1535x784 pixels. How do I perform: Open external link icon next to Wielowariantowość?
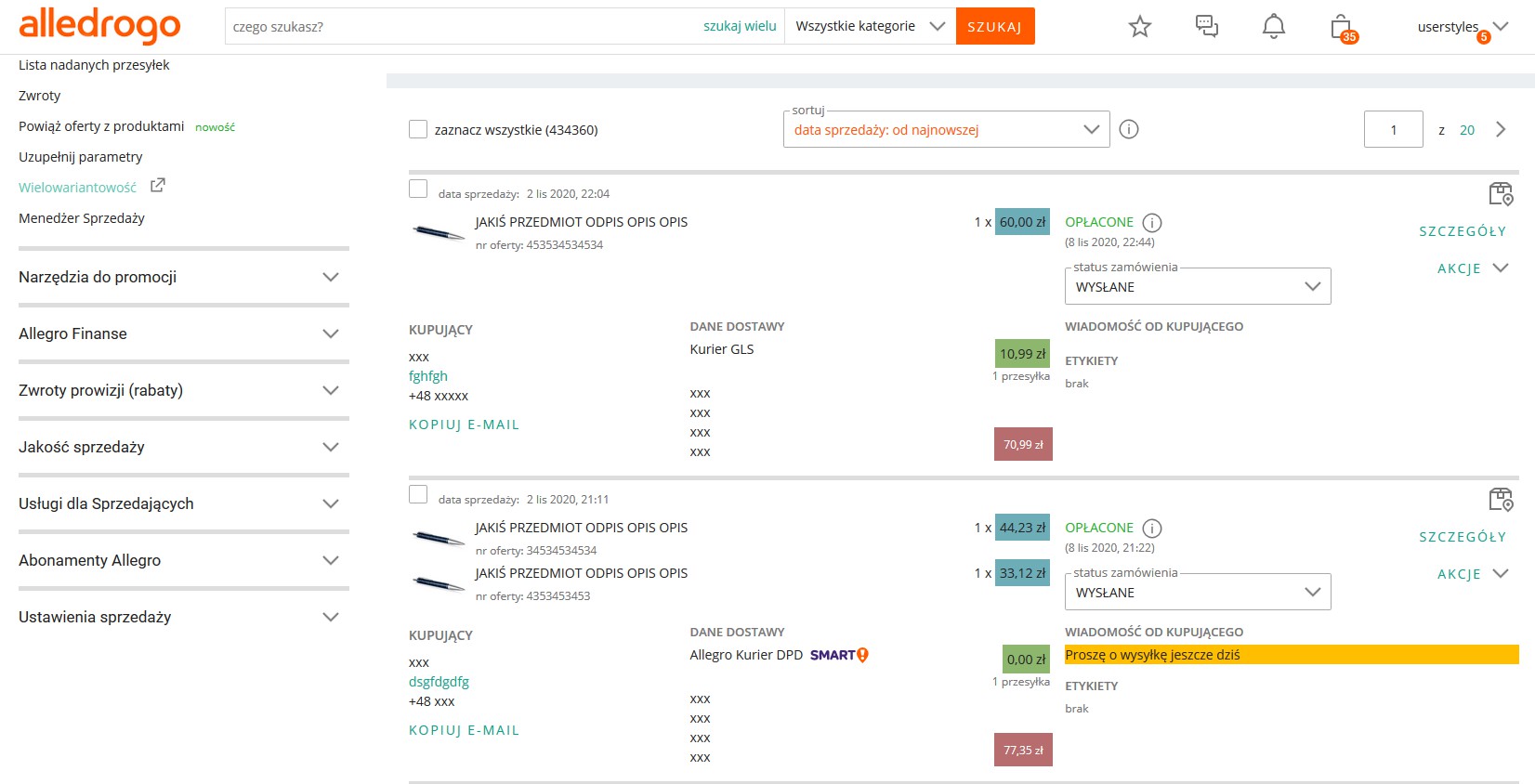coord(158,186)
